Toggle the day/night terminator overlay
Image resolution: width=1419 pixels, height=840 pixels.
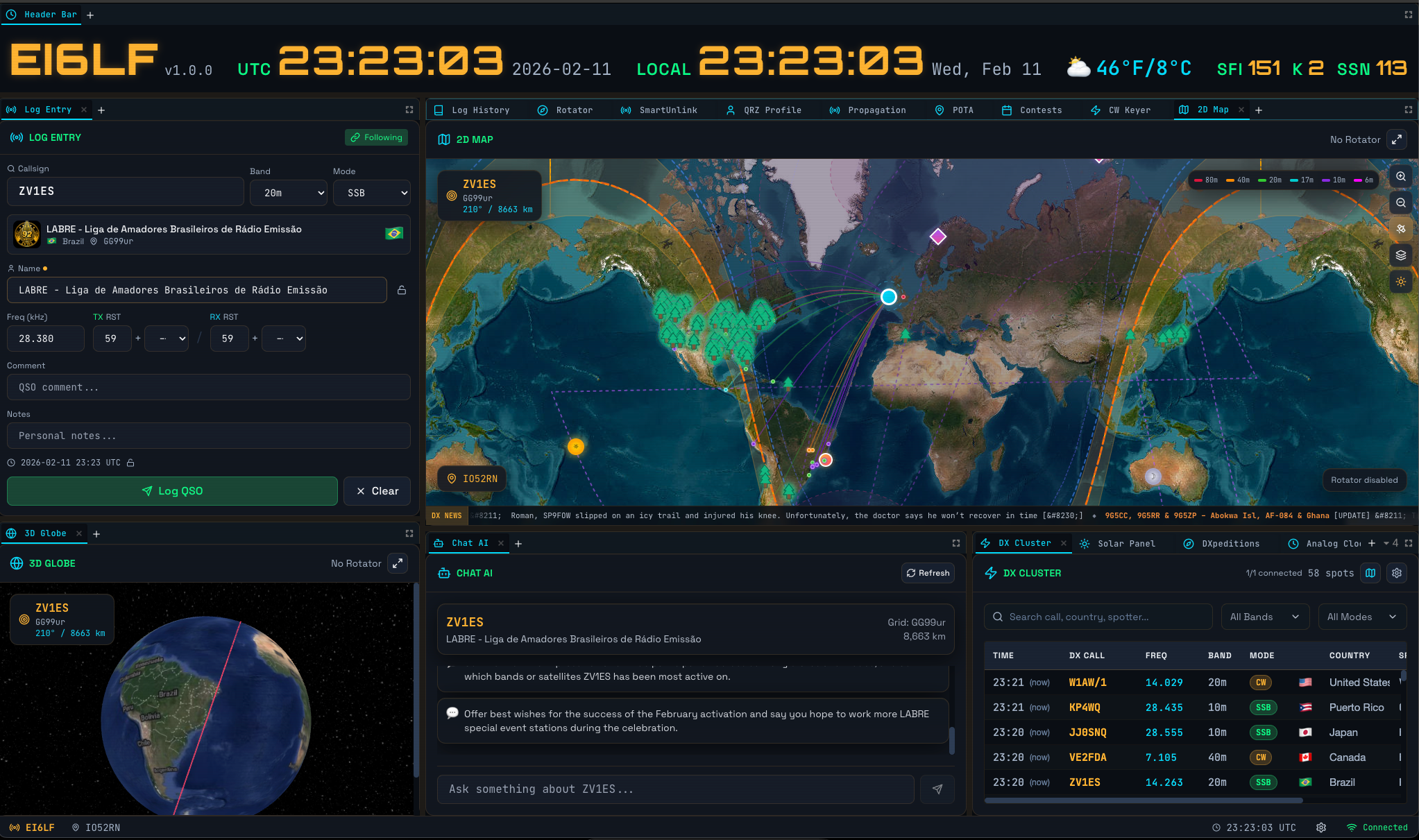coord(1401,282)
